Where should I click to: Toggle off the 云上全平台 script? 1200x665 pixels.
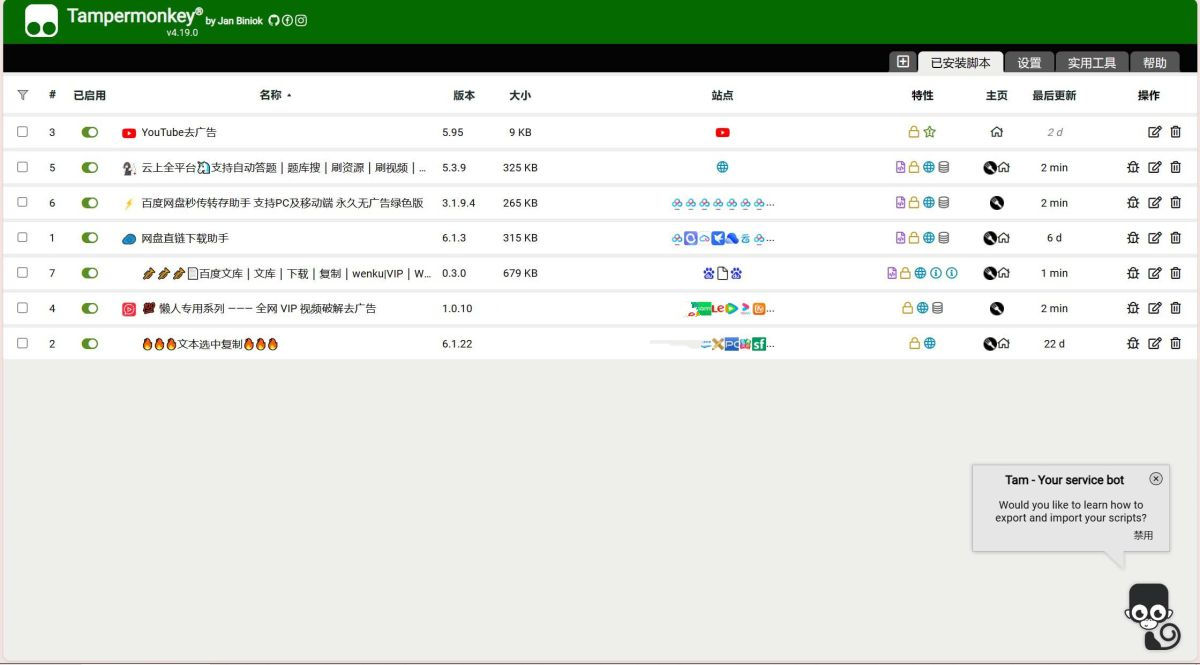coord(90,167)
